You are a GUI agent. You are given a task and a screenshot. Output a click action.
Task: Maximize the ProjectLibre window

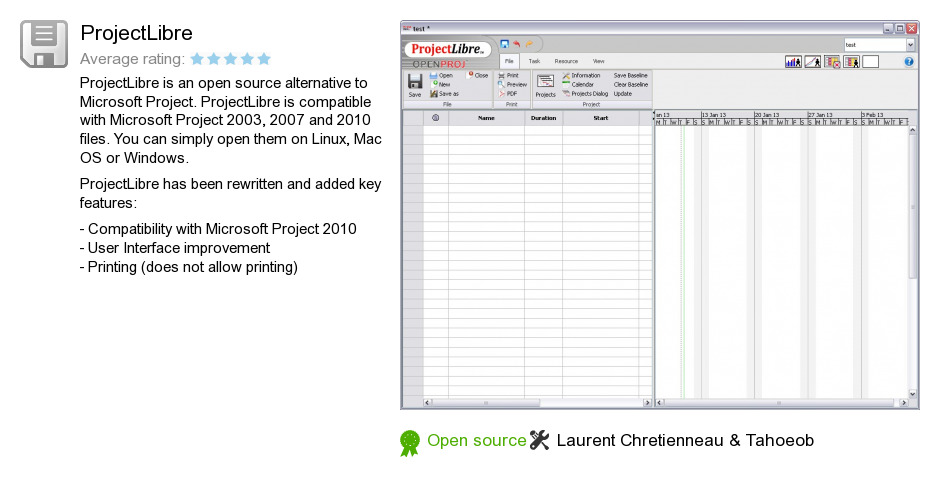(x=900, y=28)
